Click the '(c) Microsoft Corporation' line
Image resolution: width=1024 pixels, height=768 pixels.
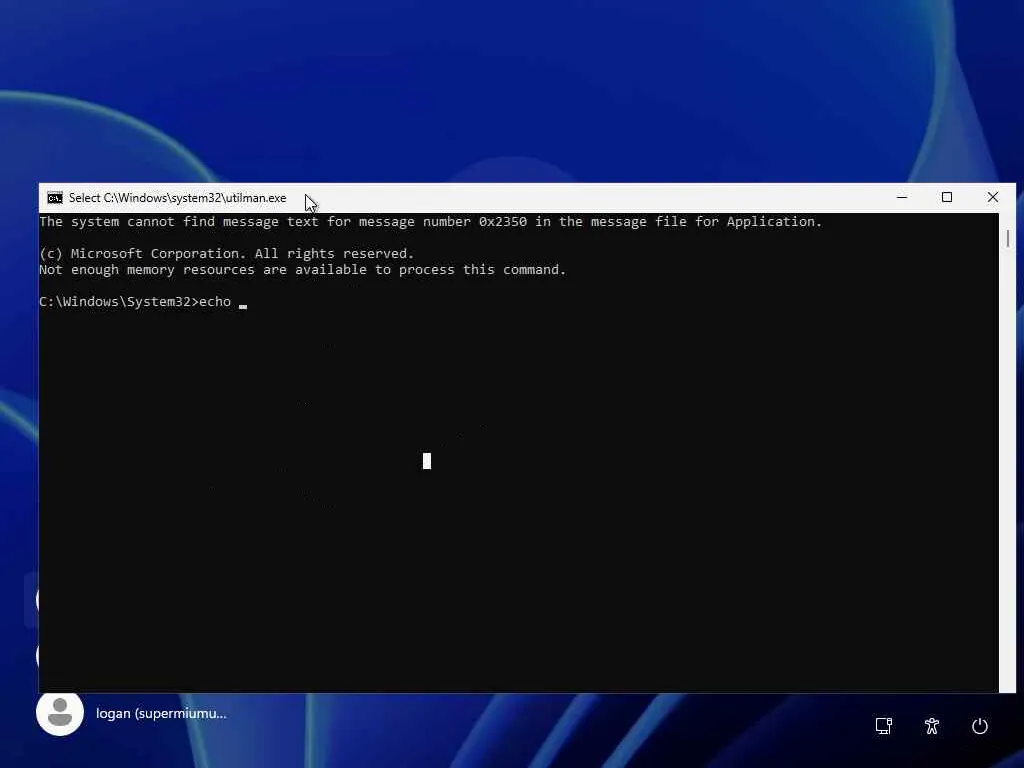tap(227, 253)
